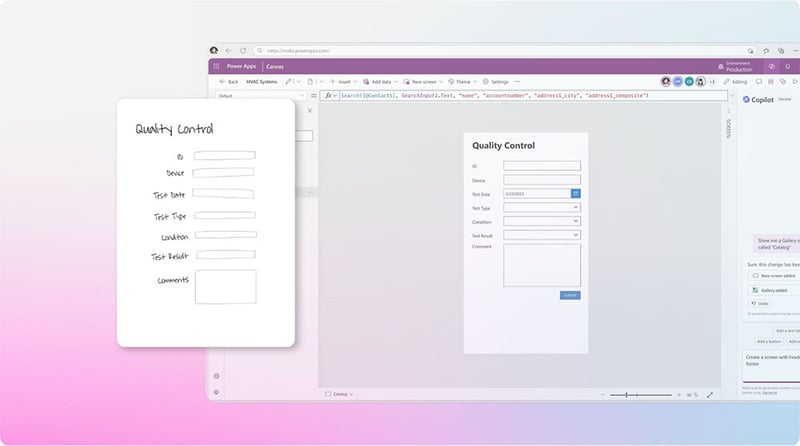Screen dimensions: 800x446
Task: Click Back in Power Apps toolbar
Action: point(229,82)
